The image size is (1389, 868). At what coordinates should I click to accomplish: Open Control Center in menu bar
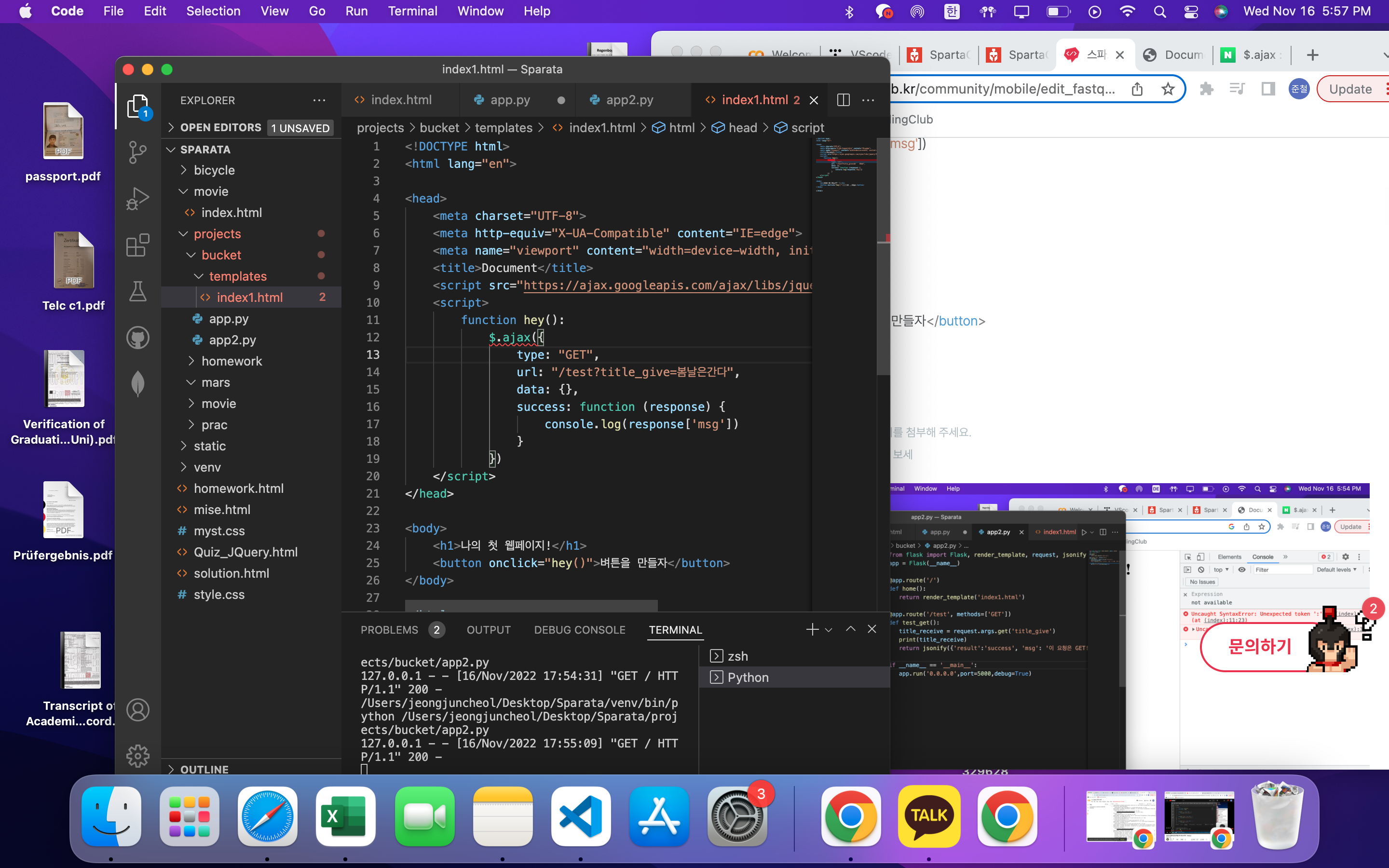(1191, 12)
